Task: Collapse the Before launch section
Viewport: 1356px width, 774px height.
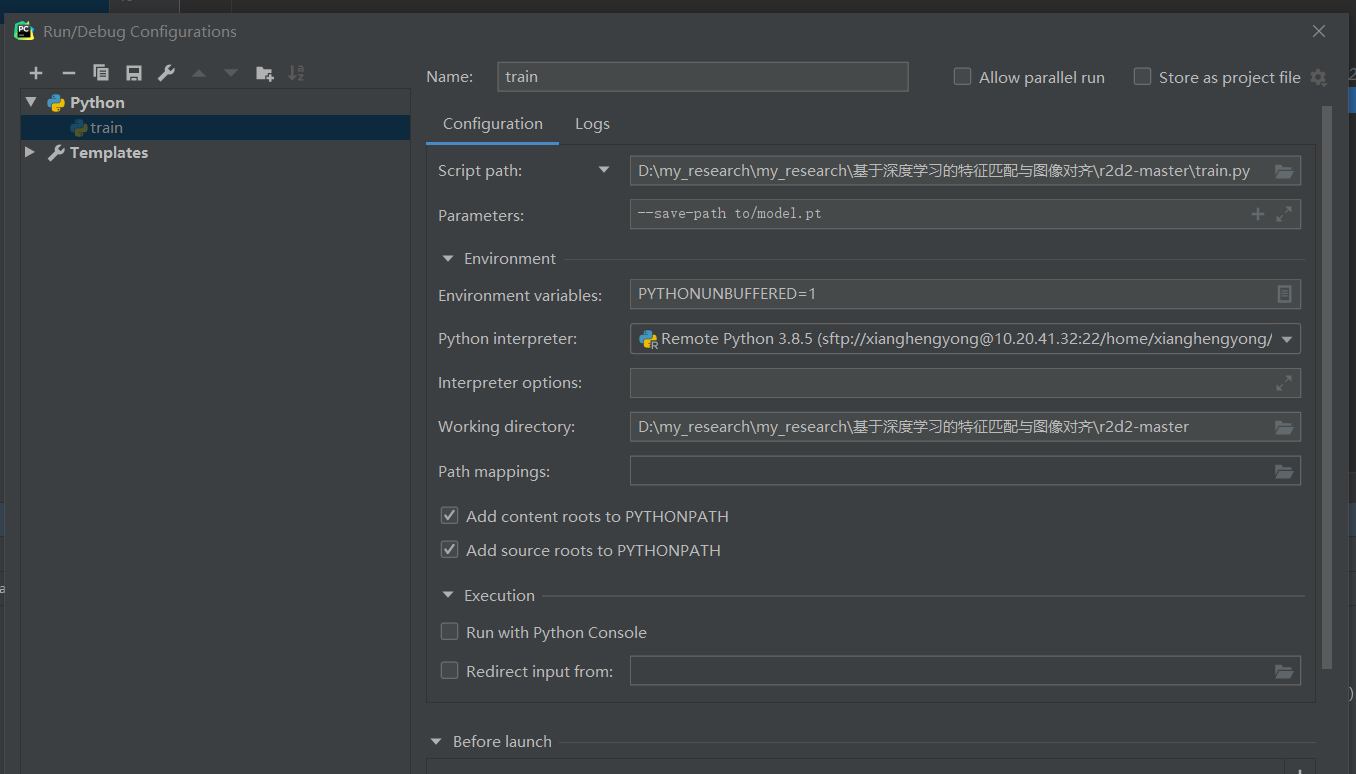Action: tap(436, 741)
